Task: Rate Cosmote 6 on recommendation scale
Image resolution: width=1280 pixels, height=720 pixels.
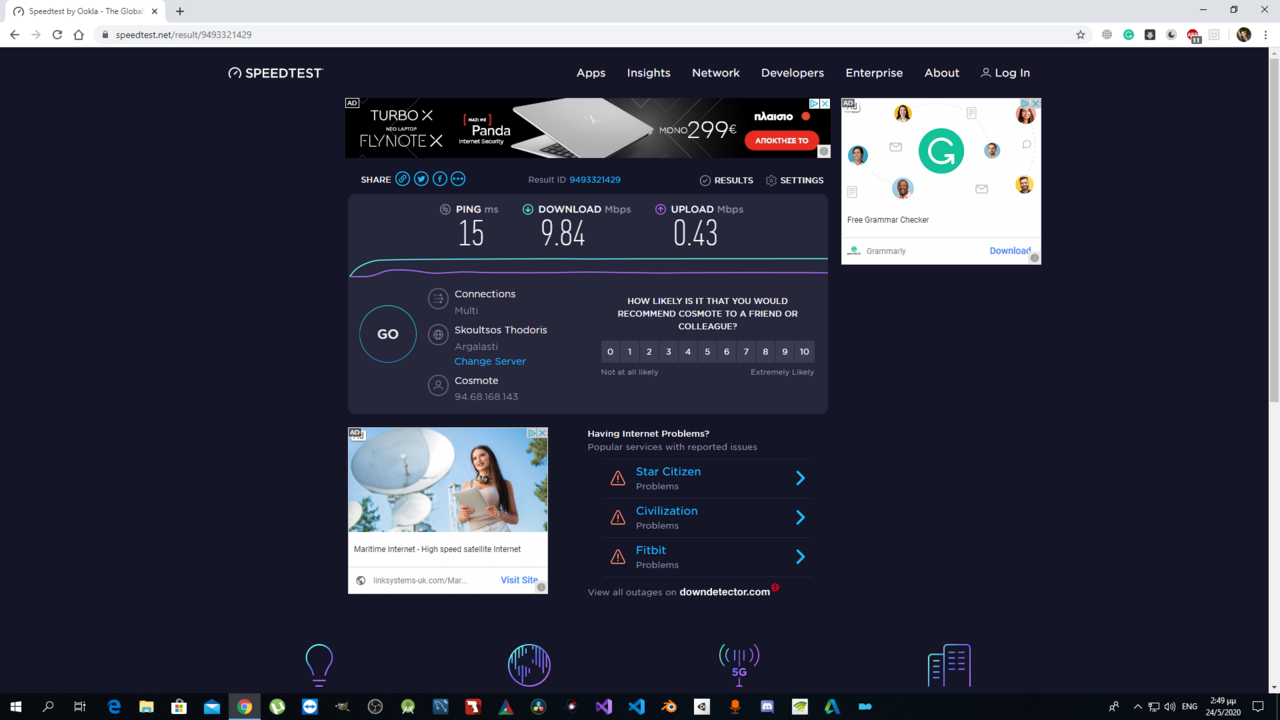Action: (x=727, y=351)
